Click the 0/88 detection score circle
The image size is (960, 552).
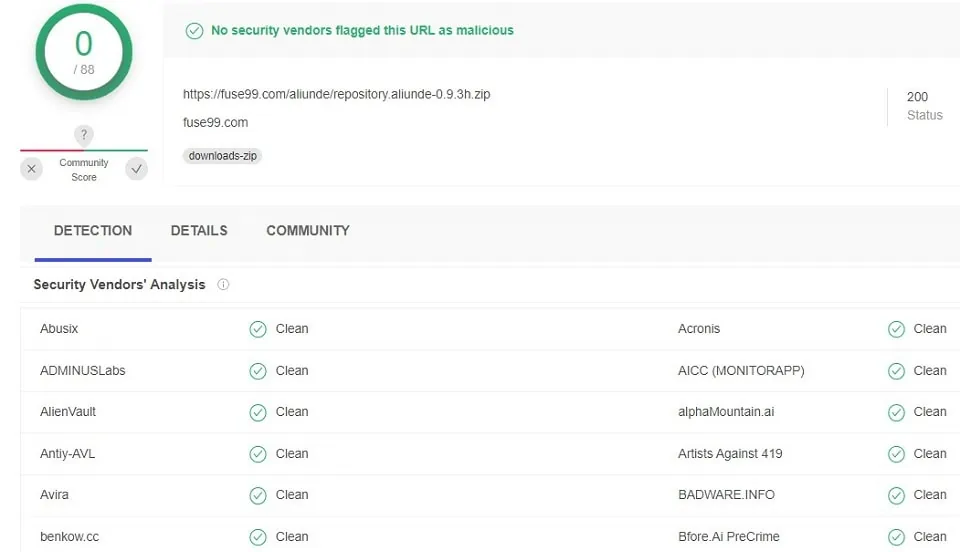tap(84, 51)
